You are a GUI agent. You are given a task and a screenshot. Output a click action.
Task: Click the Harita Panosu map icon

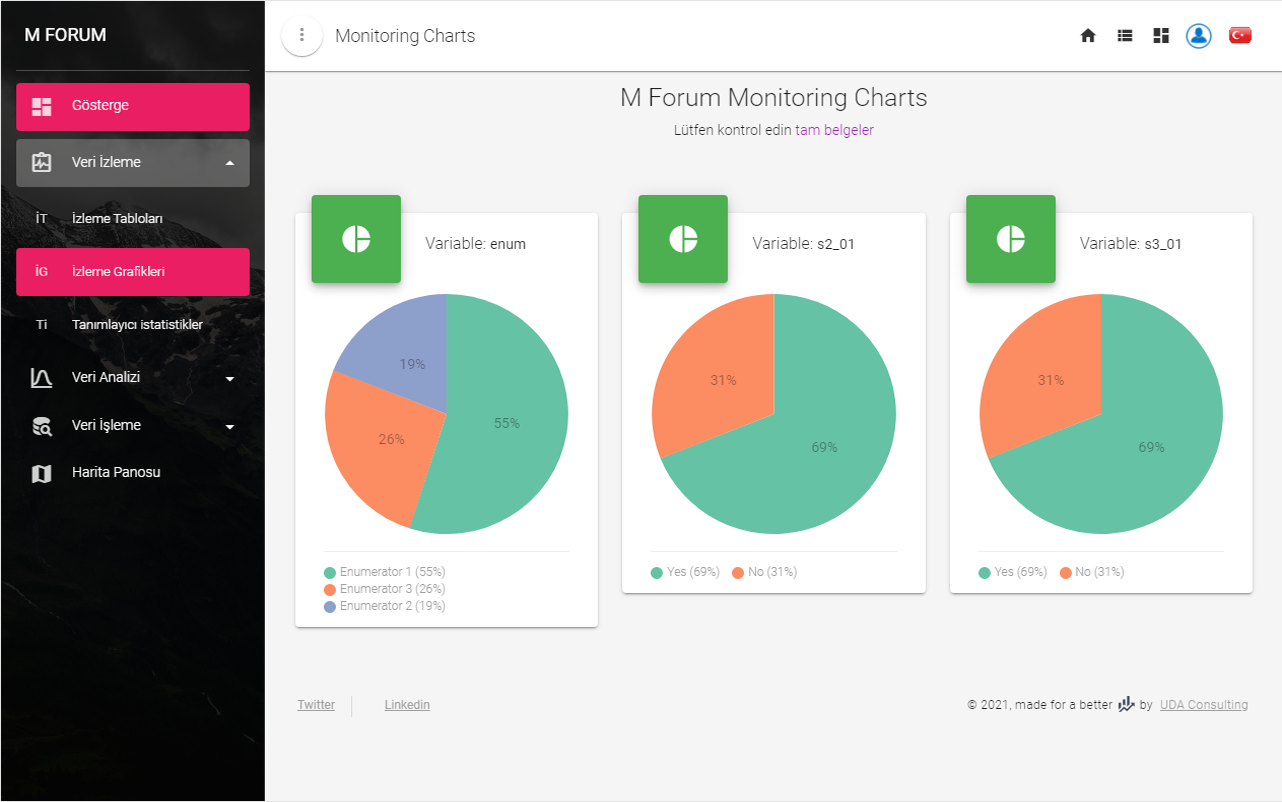coord(42,473)
